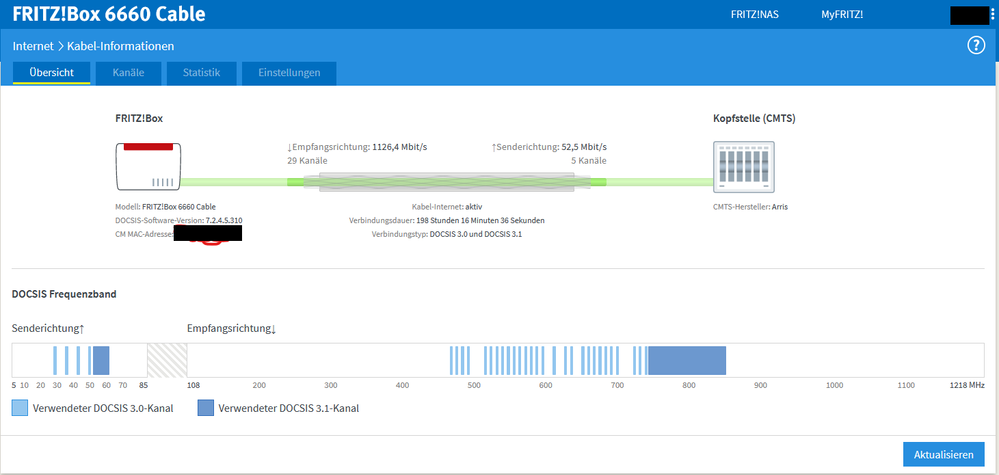This screenshot has width=999, height=475.
Task: Click the DOCSIS 3.1 legend swatch
Action: tap(205, 408)
